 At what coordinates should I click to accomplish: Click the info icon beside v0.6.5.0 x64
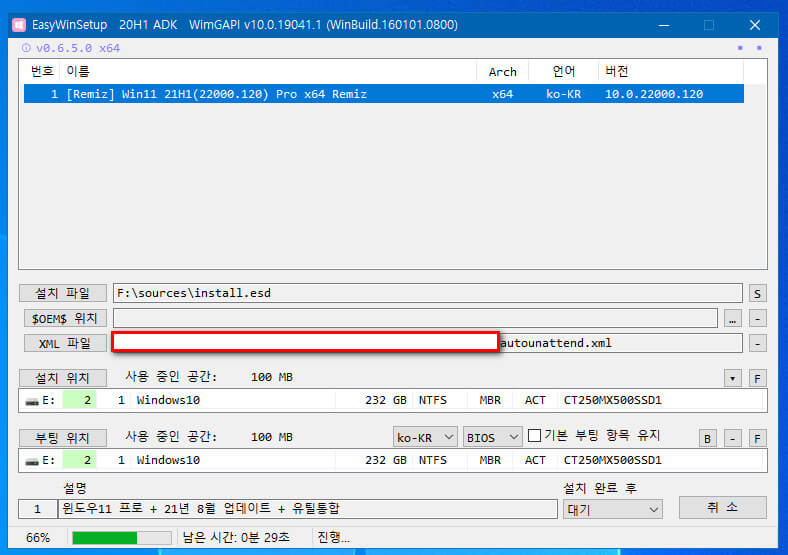26,48
